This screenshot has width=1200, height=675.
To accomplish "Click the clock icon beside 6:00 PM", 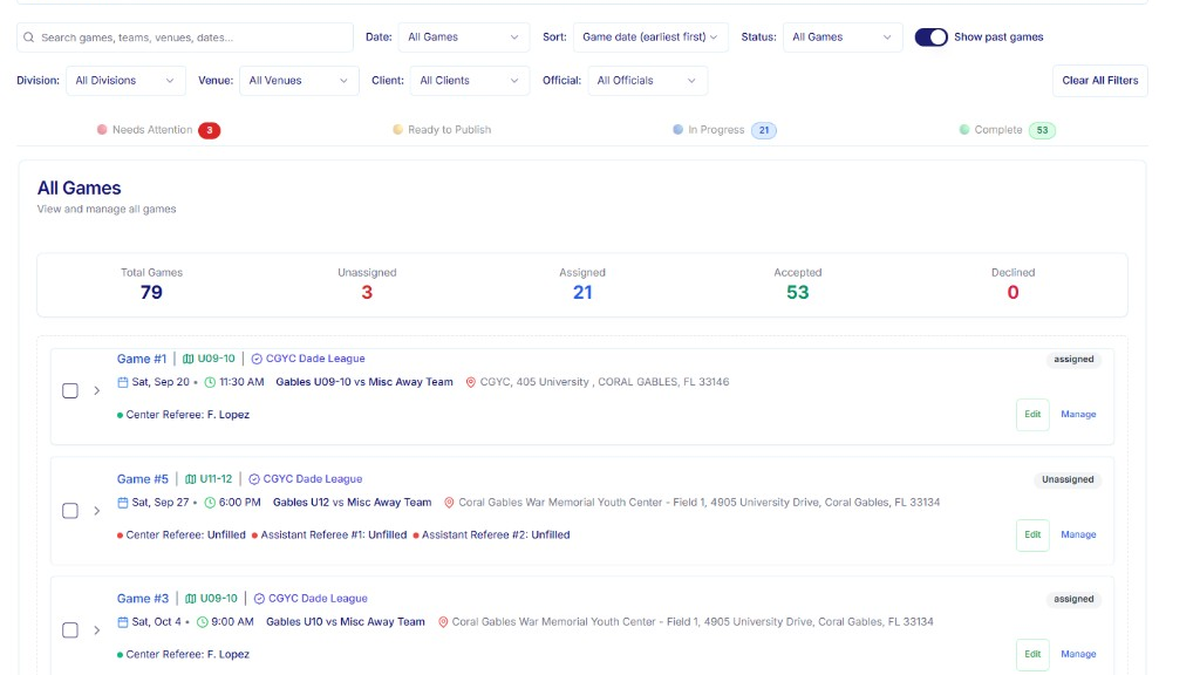I will (x=210, y=502).
